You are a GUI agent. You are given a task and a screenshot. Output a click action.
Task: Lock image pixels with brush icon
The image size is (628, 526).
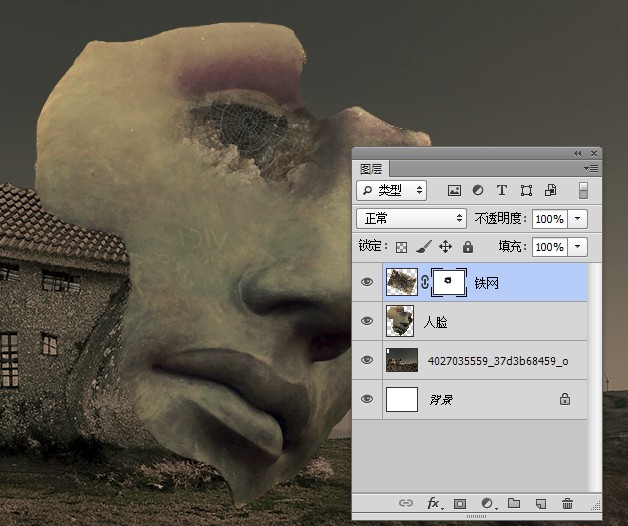423,247
